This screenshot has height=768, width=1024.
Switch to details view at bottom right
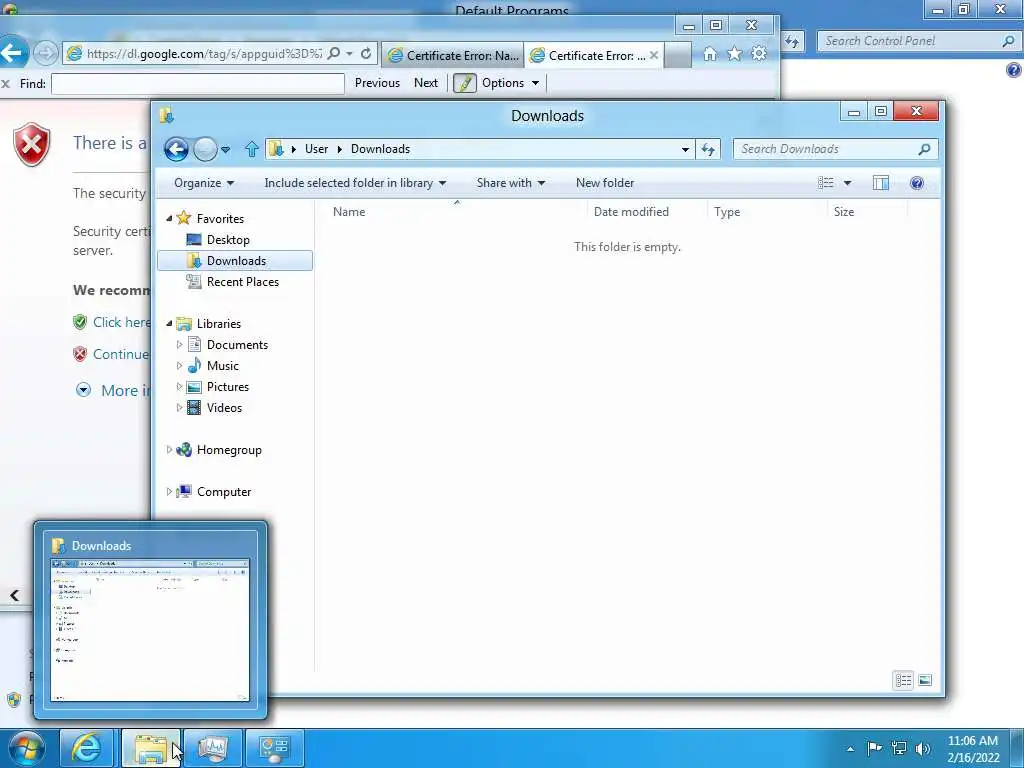(x=903, y=680)
